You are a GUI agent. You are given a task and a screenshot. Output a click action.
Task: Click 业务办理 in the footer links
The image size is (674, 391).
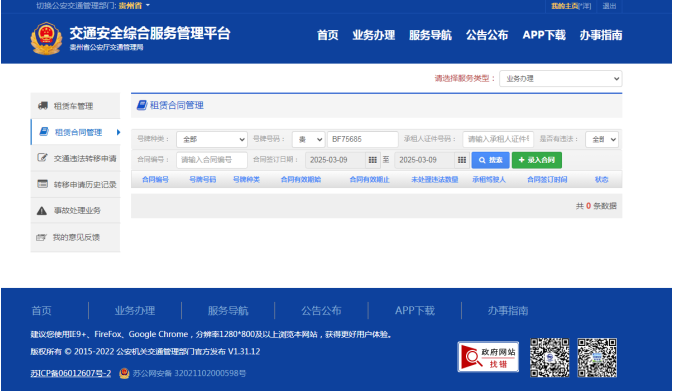pyautogui.click(x=135, y=311)
